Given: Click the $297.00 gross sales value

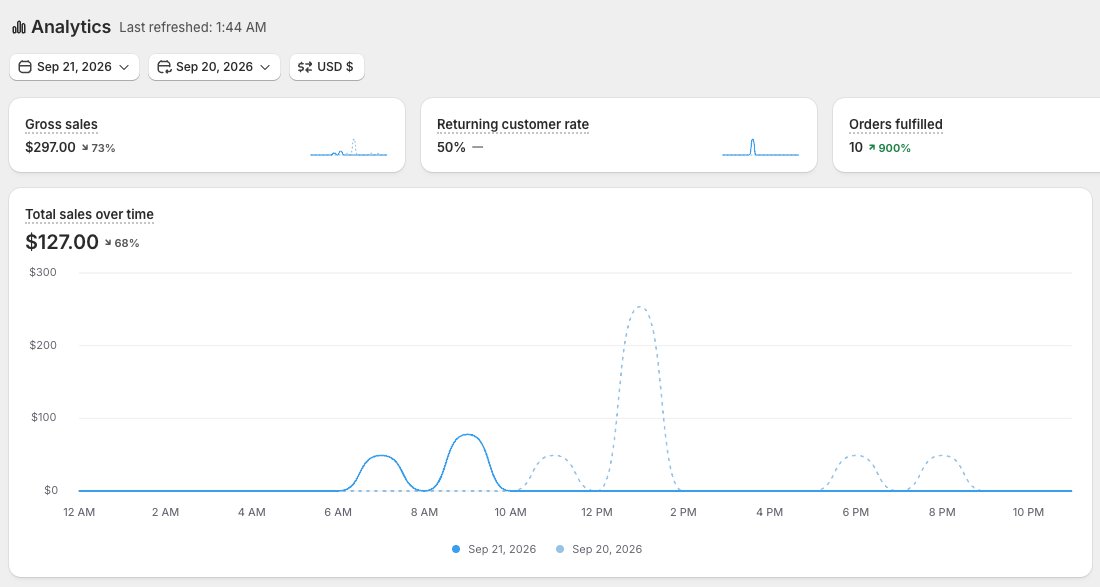Looking at the screenshot, I should (x=51, y=147).
